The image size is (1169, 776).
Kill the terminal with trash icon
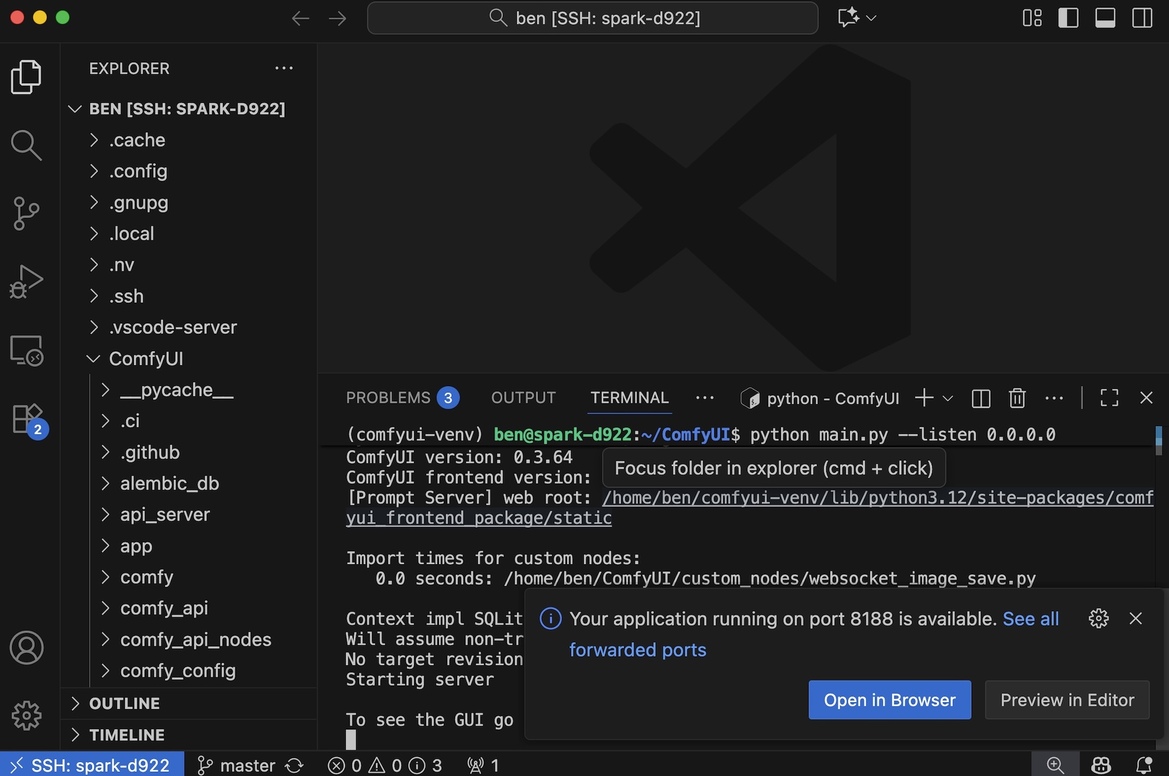1017,398
